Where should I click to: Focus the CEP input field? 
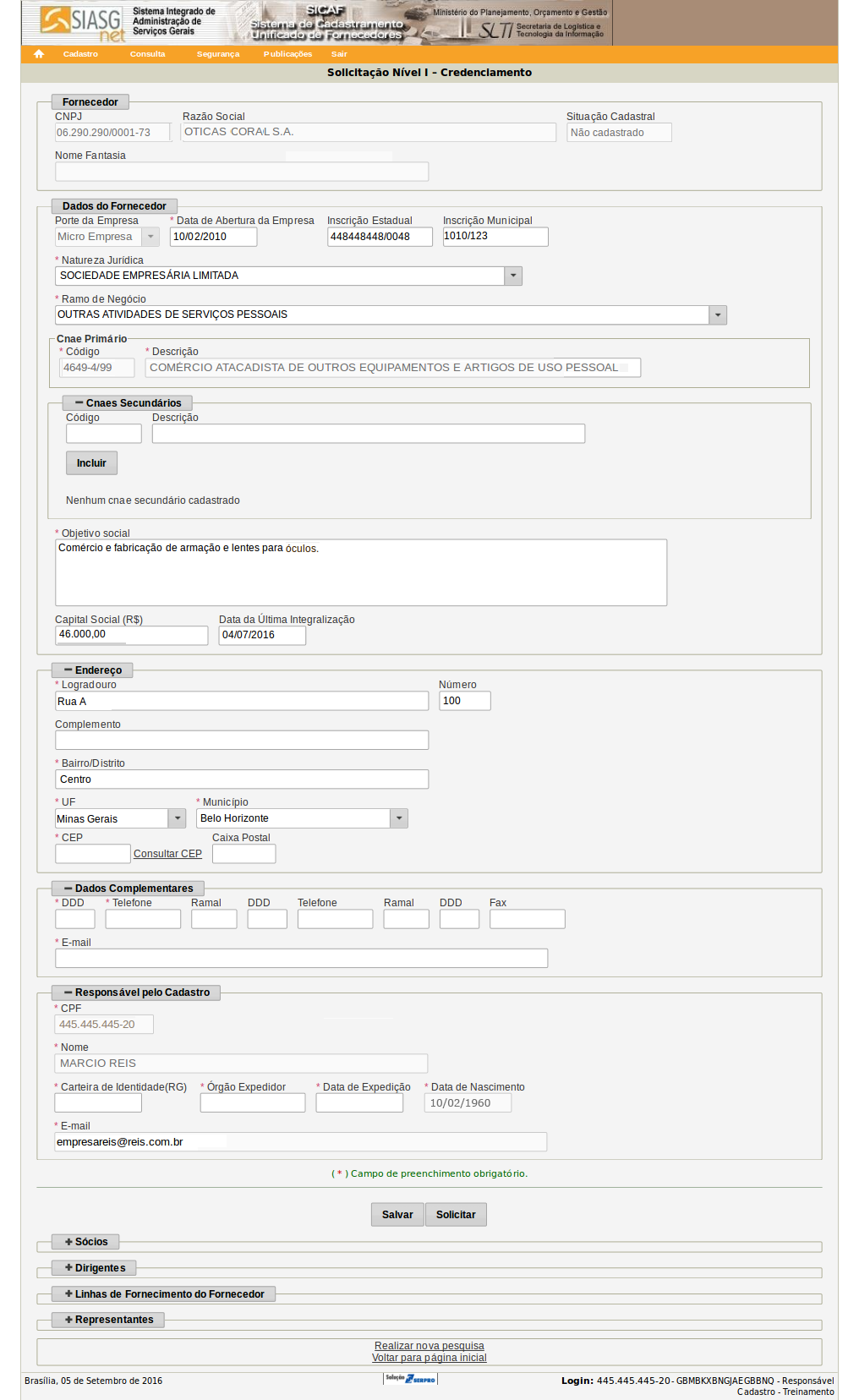pyautogui.click(x=93, y=854)
